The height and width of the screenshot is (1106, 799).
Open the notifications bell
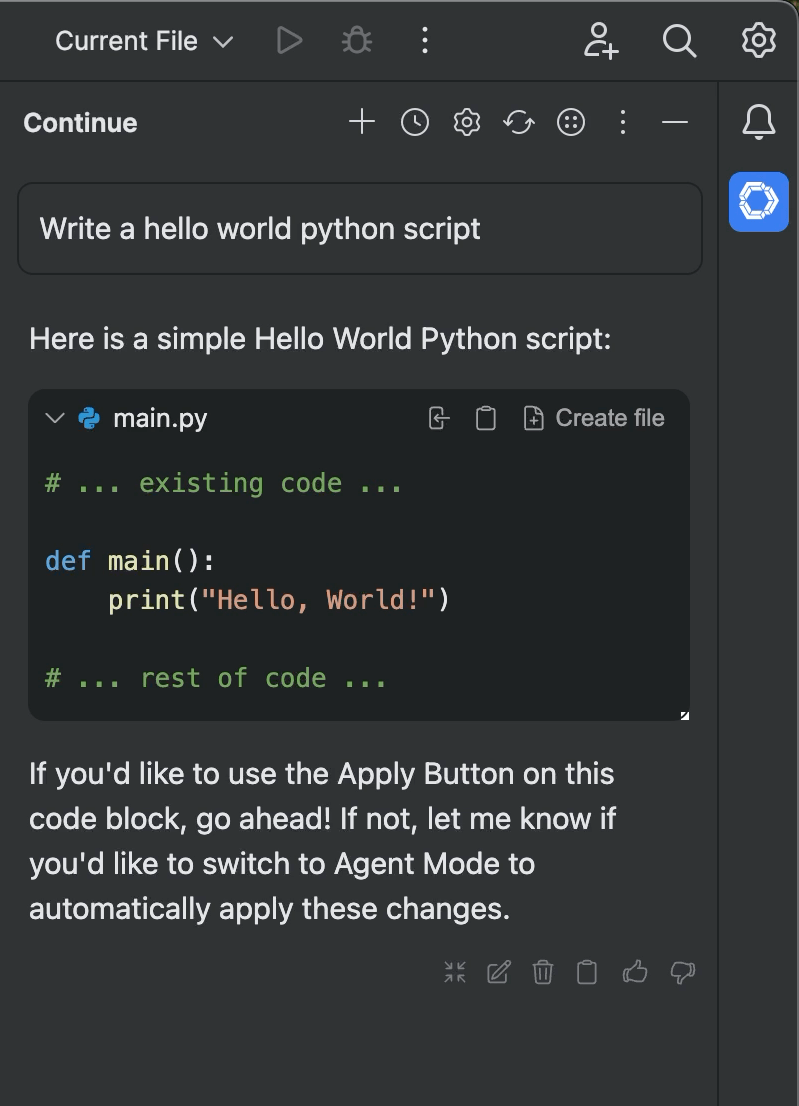[x=758, y=123]
